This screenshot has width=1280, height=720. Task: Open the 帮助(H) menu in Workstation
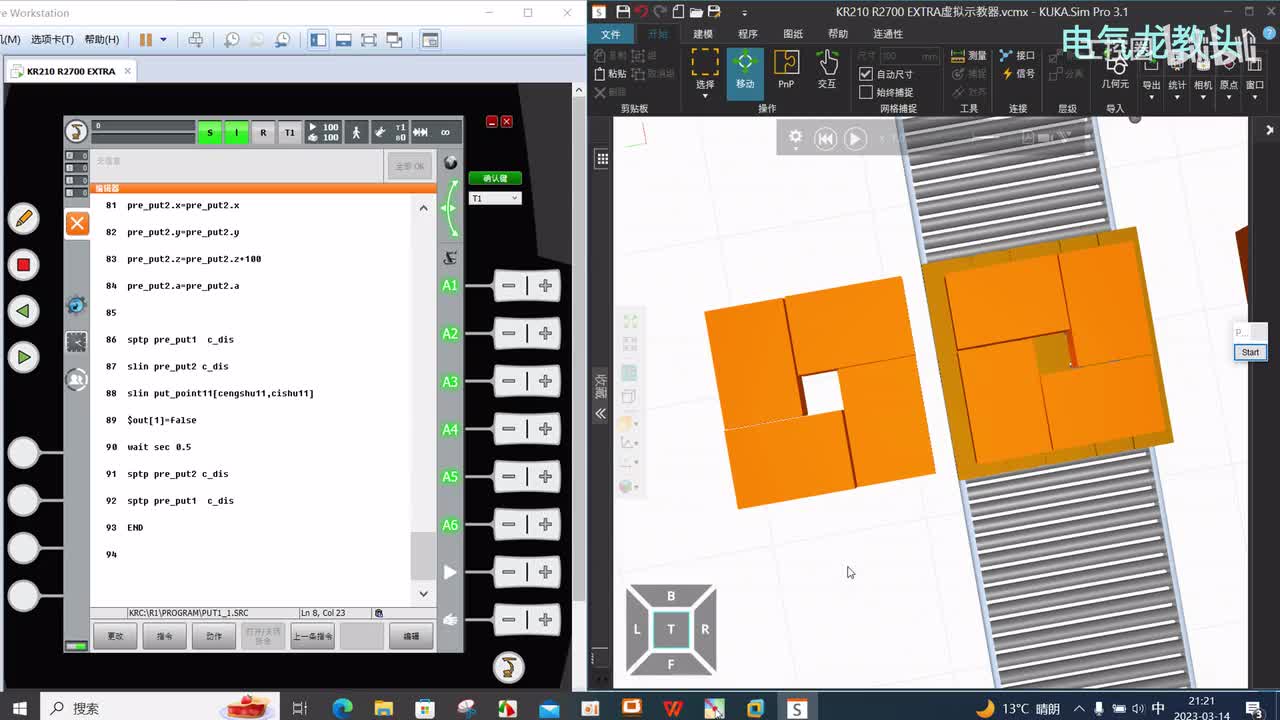[x=101, y=40]
